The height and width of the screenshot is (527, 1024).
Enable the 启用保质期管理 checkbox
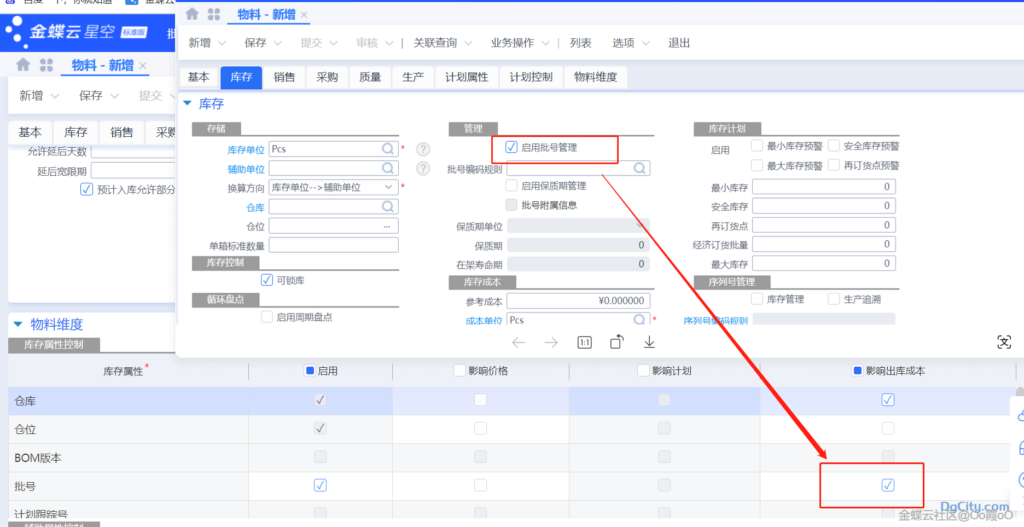(x=512, y=186)
